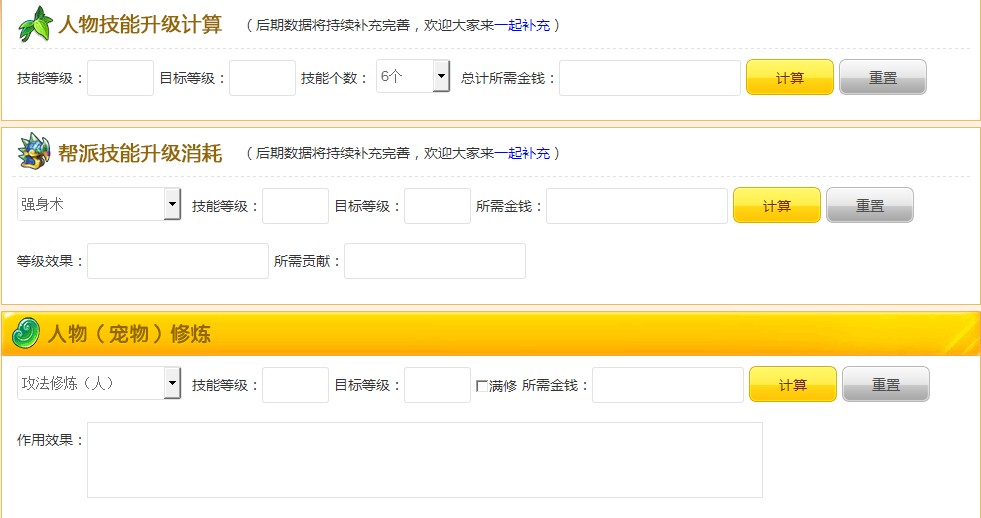Screen dimensions: 981x518
Task: Focus the 技能等级 field in 人物技能升级计算
Action: point(120,78)
